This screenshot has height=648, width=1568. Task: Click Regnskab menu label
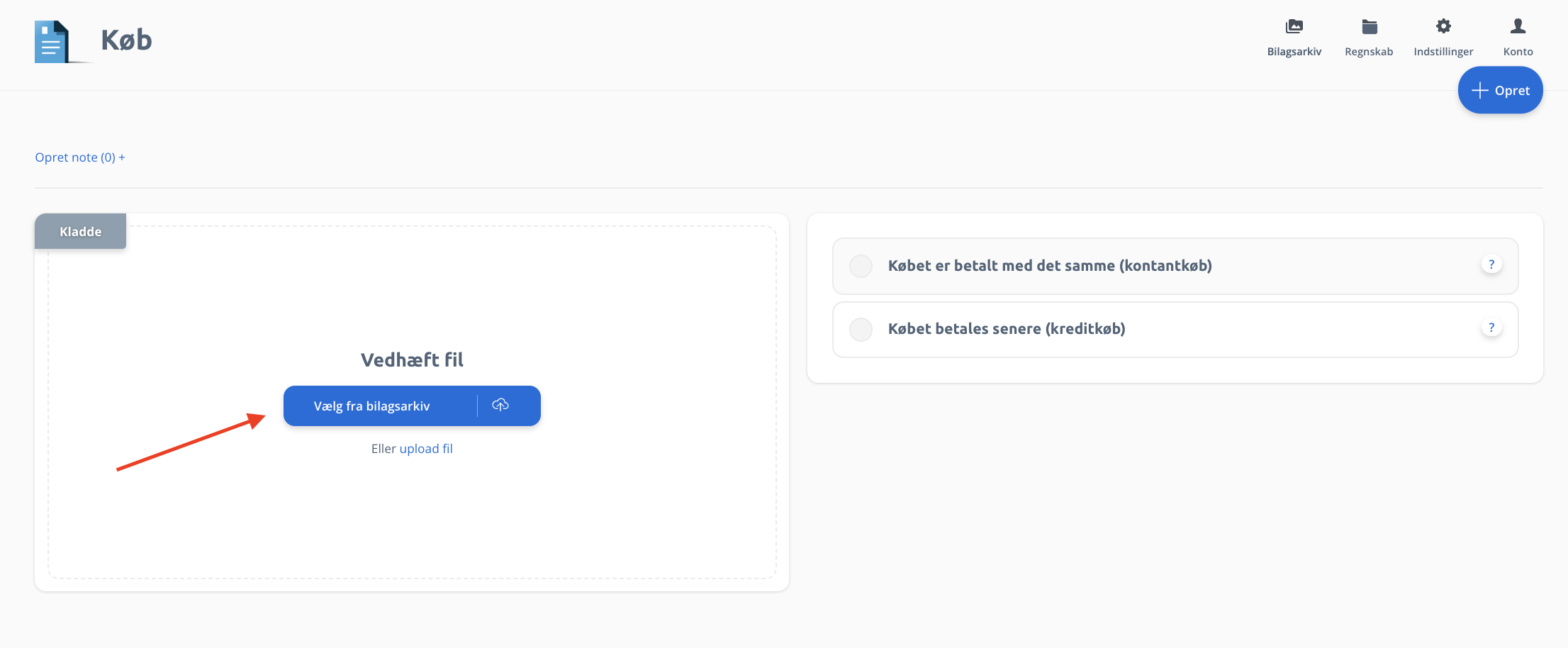[1369, 52]
